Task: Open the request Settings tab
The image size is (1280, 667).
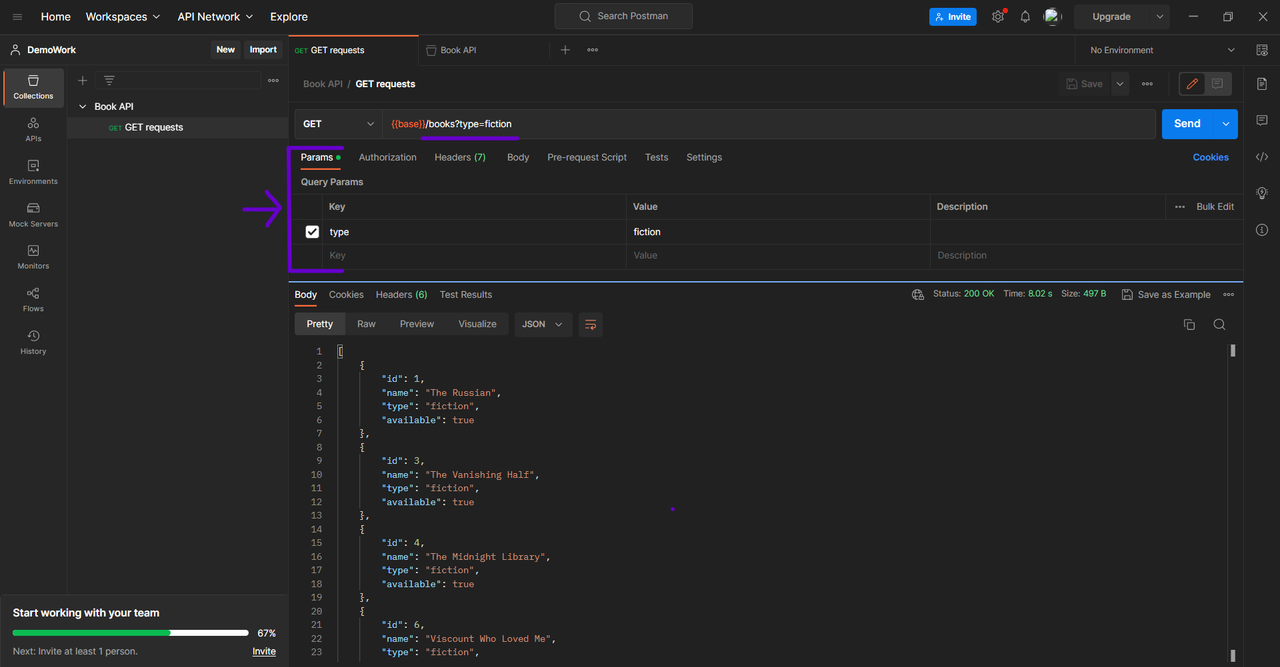Action: coord(704,158)
